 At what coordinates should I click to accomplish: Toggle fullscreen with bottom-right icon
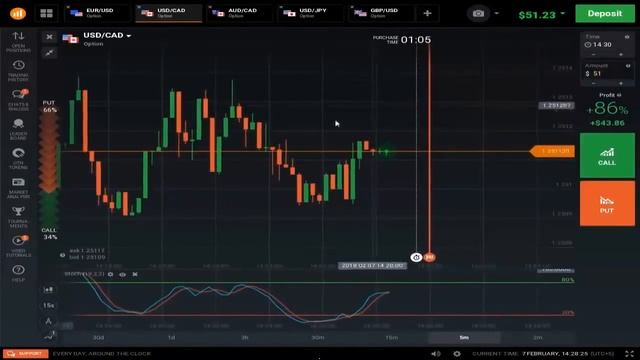(629, 353)
